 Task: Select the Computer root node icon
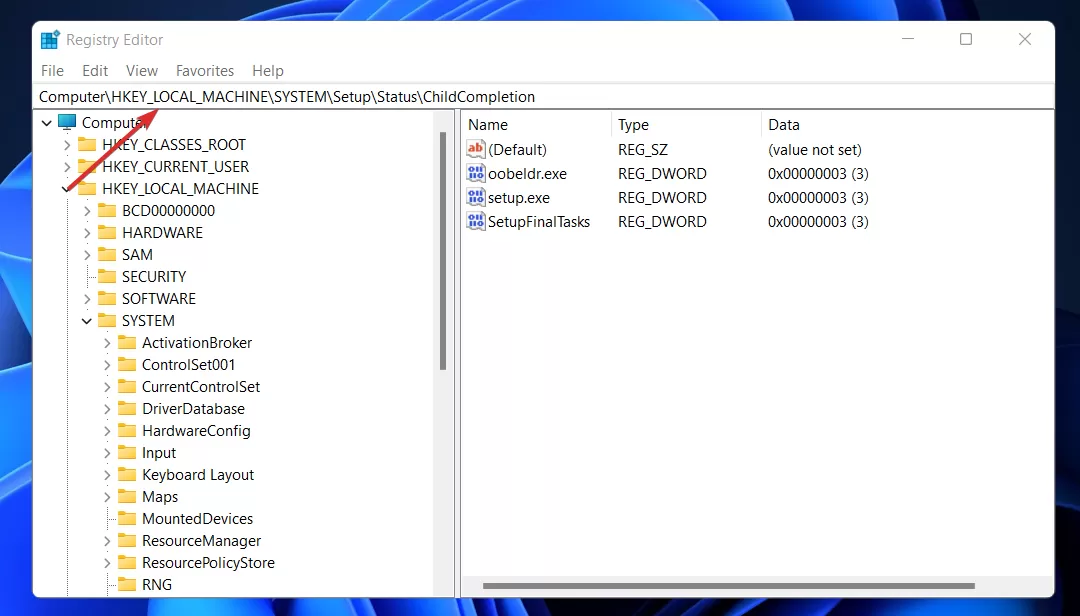(x=67, y=123)
